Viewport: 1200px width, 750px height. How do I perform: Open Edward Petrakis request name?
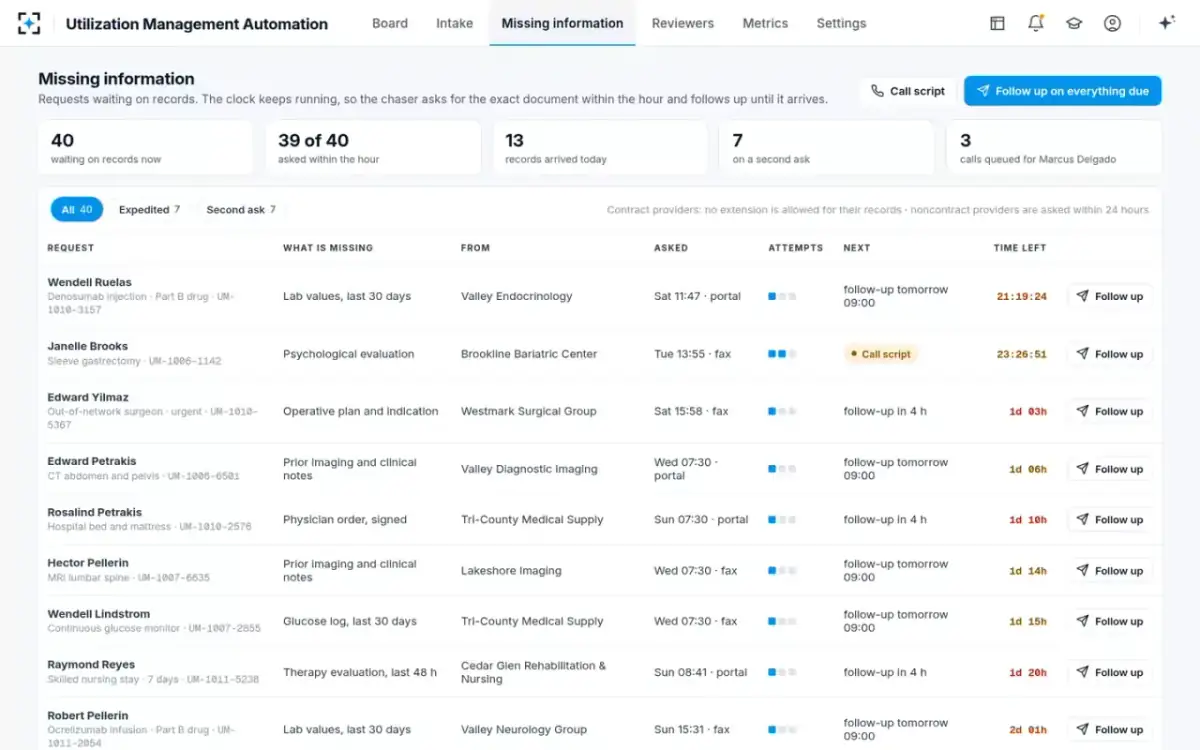pyautogui.click(x=91, y=462)
